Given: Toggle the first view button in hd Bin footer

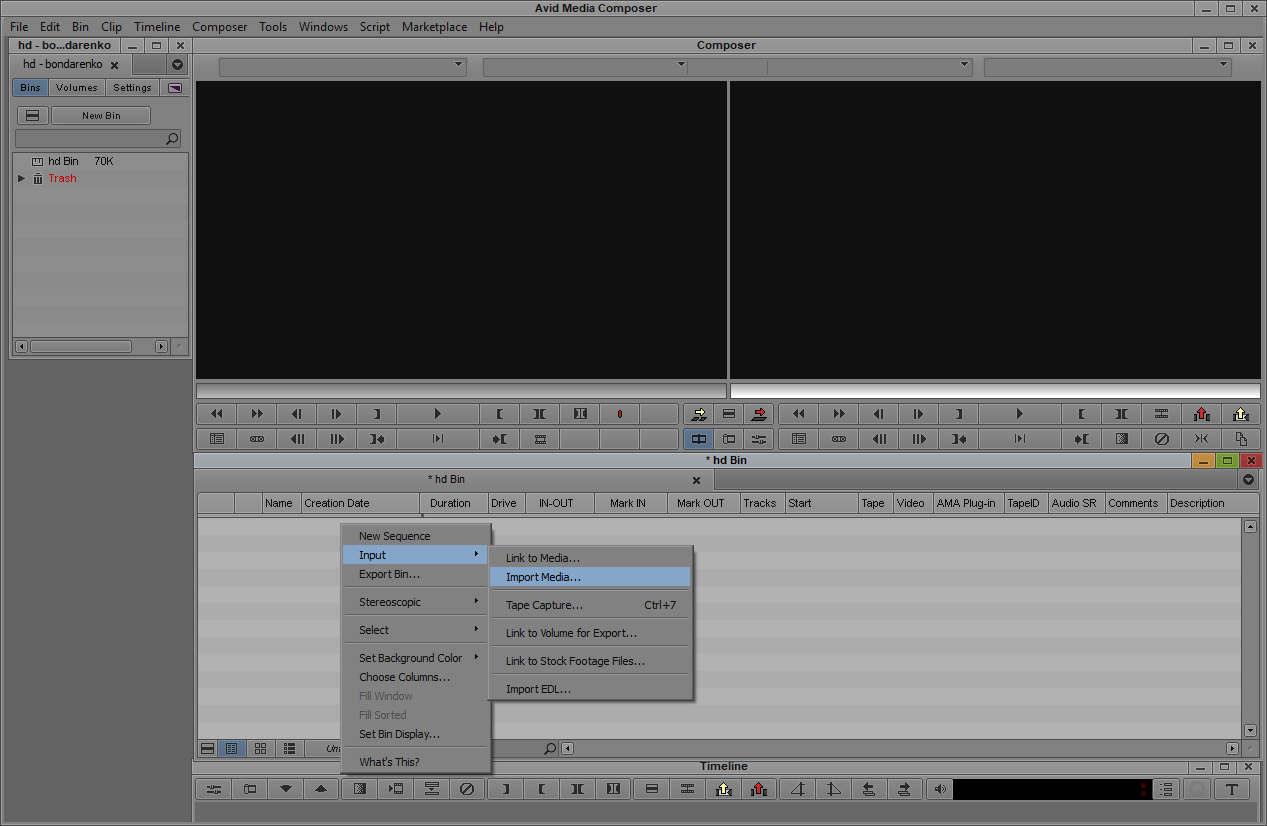Looking at the screenshot, I should tap(208, 748).
